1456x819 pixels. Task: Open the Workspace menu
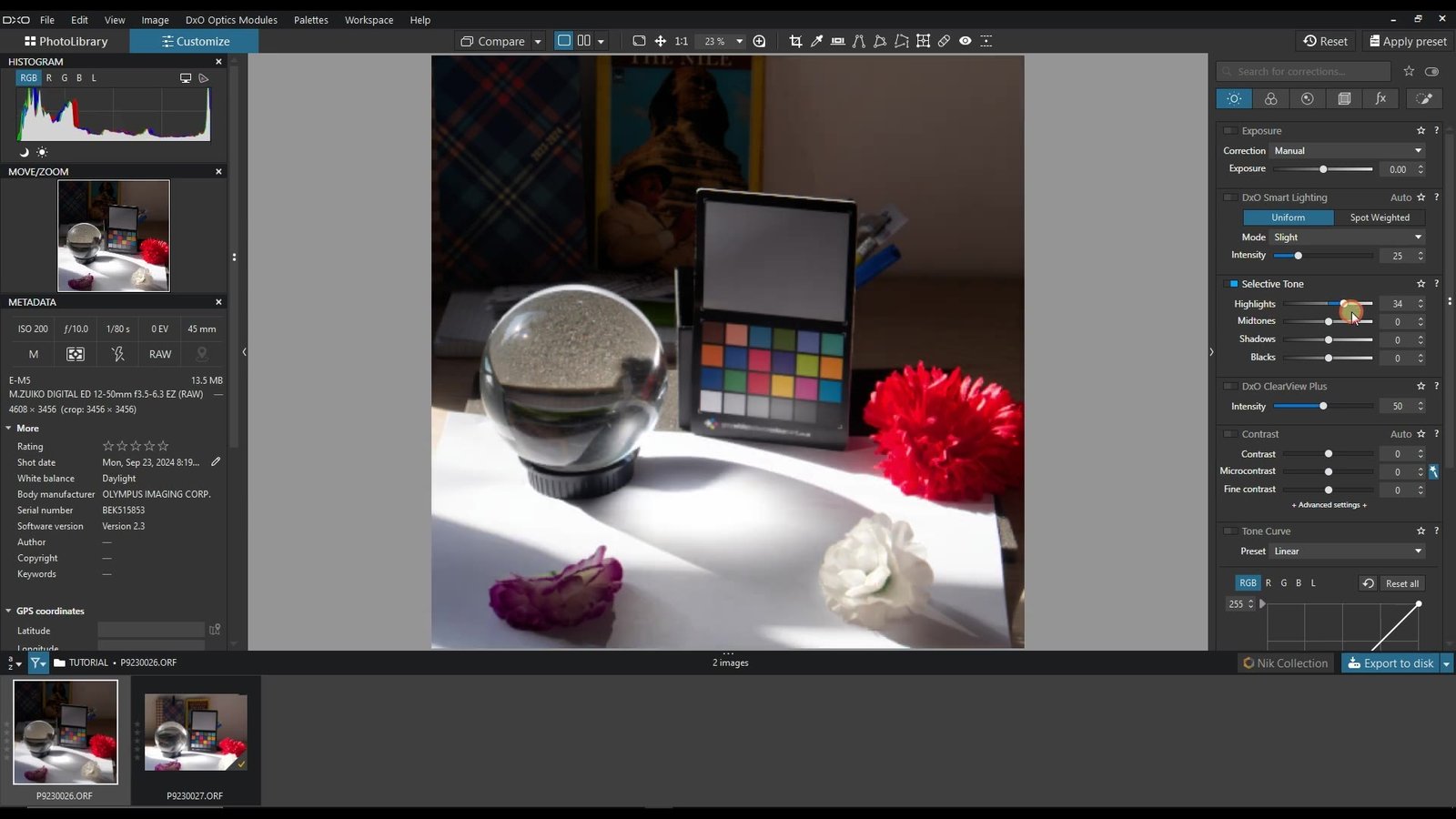point(369,20)
